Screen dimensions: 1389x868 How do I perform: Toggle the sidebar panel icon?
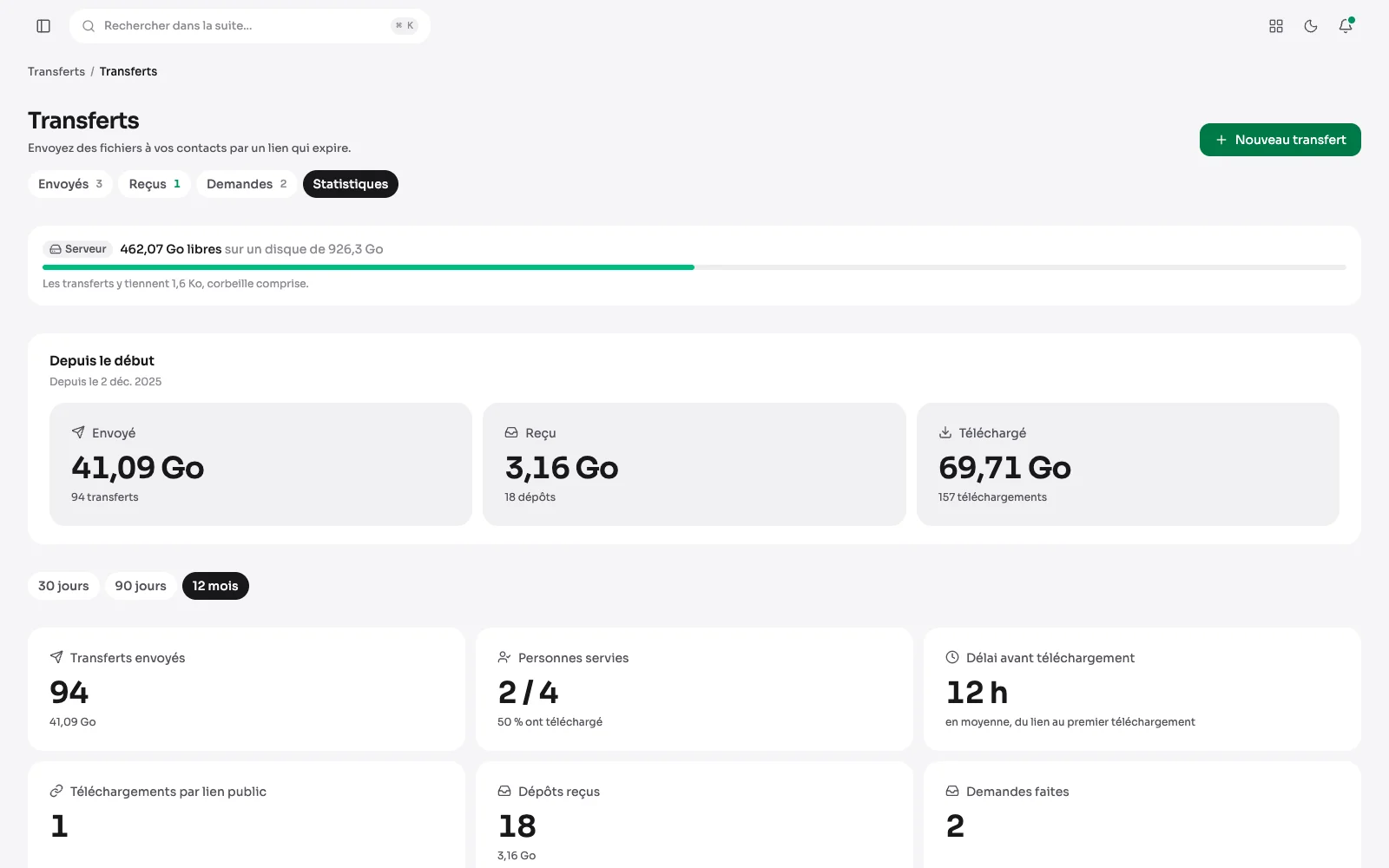pos(43,26)
